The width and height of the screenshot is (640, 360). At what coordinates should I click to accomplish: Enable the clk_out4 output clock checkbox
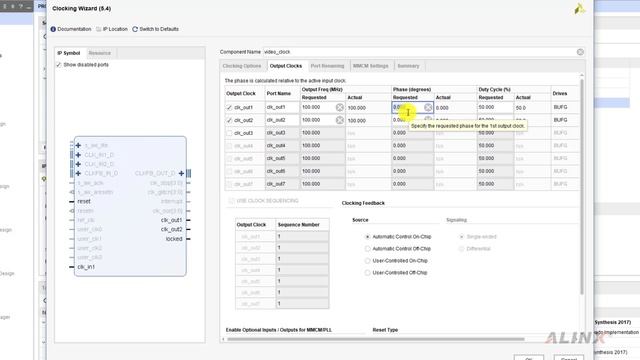[x=229, y=146]
